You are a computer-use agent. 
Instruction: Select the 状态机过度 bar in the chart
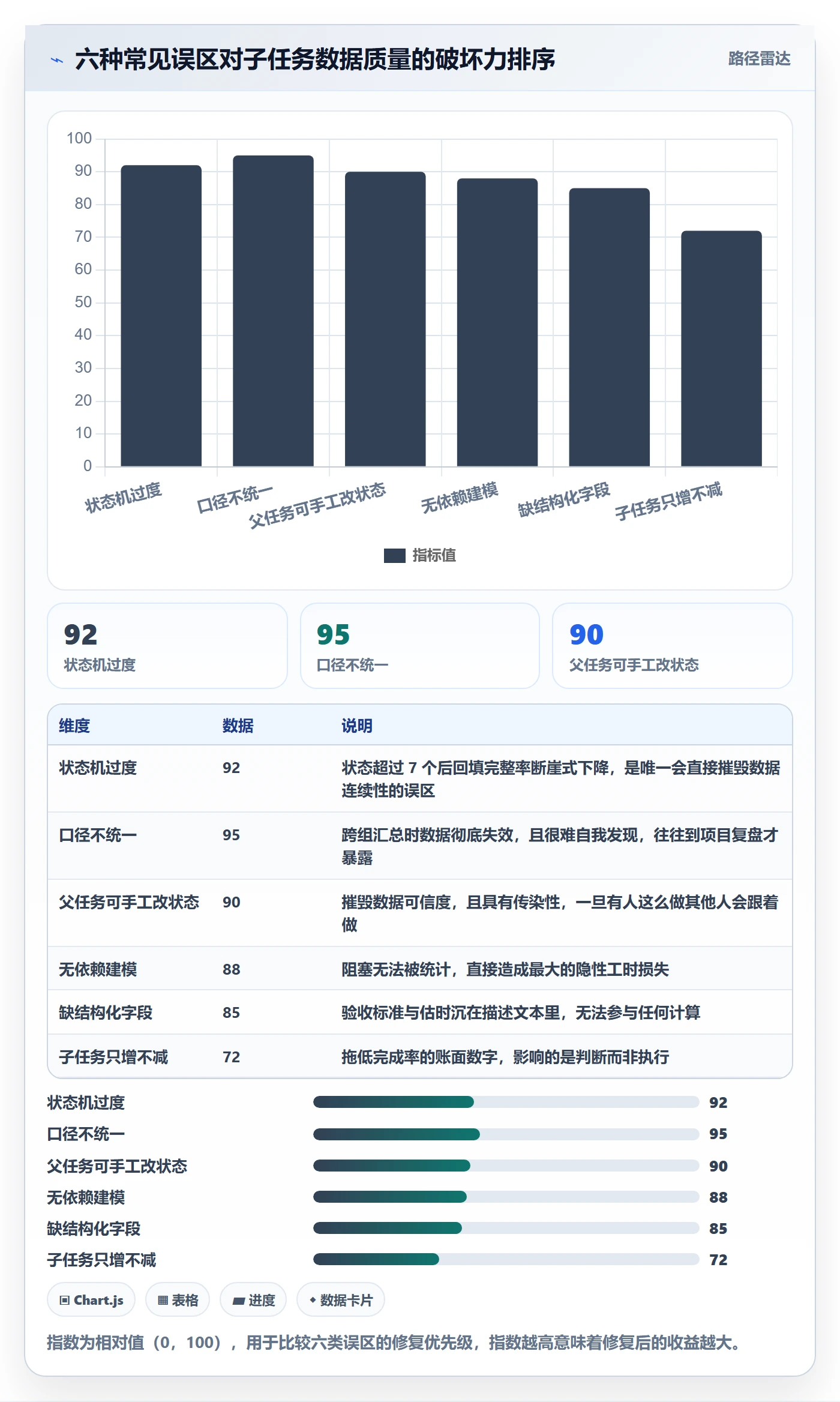point(161,316)
